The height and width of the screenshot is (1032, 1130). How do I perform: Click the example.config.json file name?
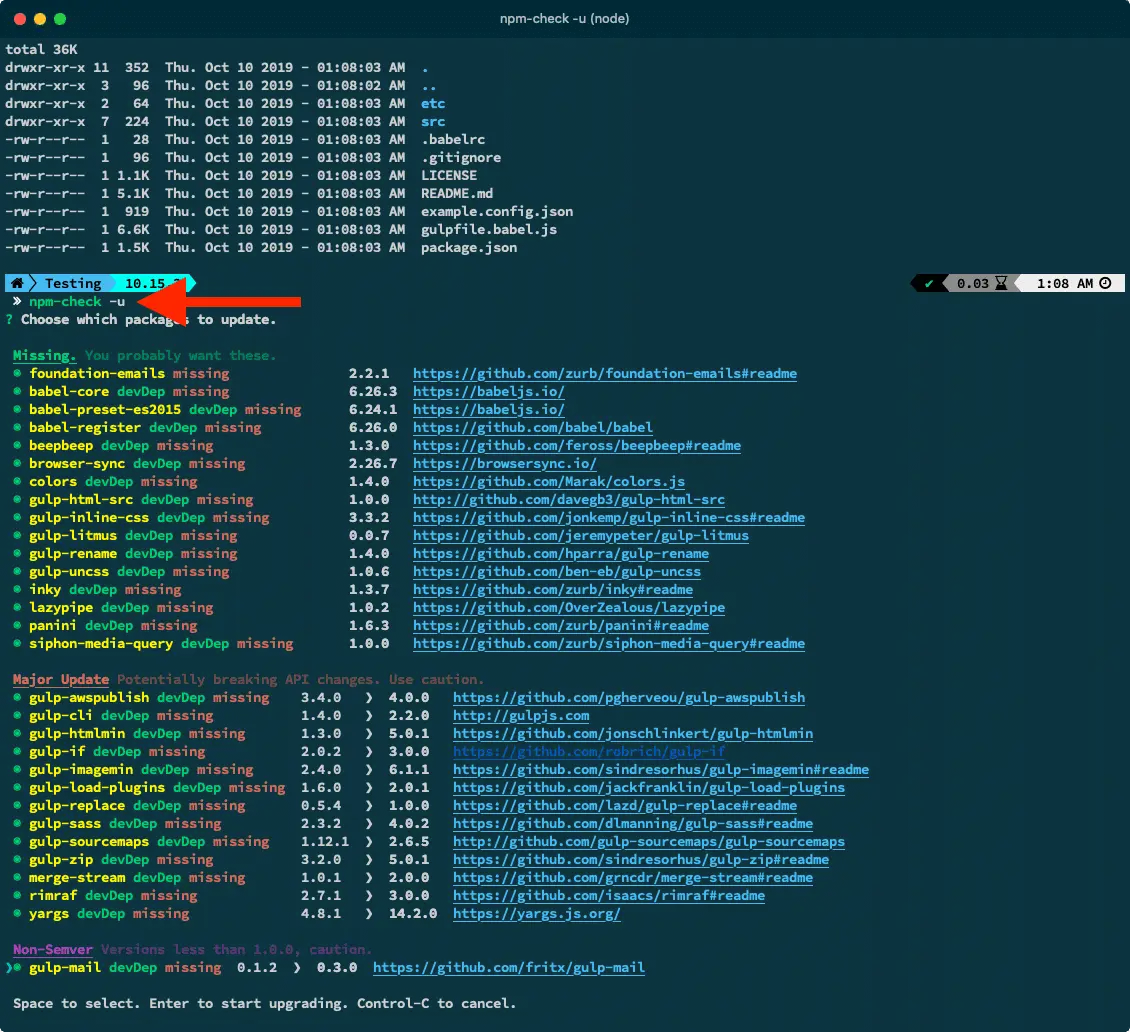[497, 211]
